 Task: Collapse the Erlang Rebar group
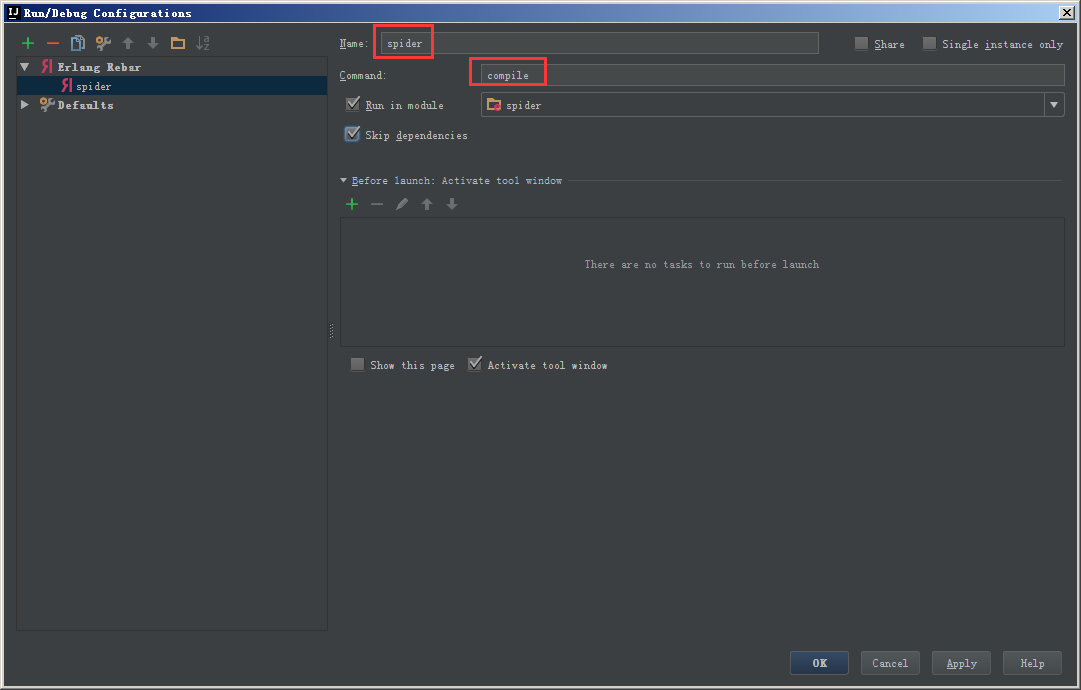pyautogui.click(x=24, y=66)
